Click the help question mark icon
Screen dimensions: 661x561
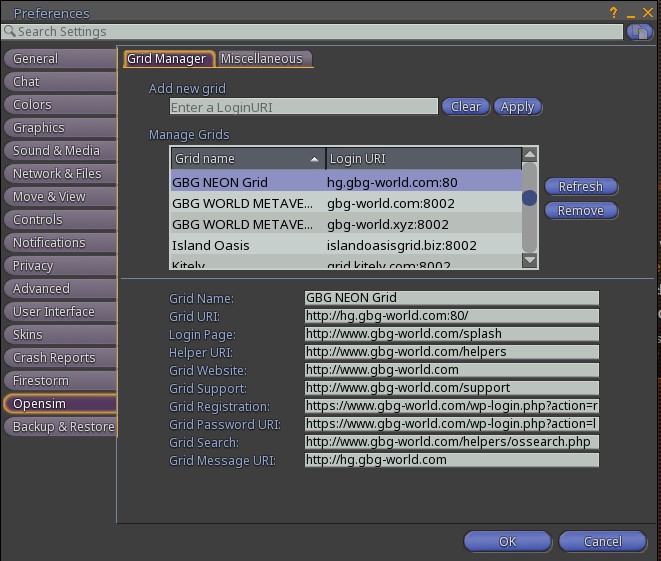tap(613, 13)
